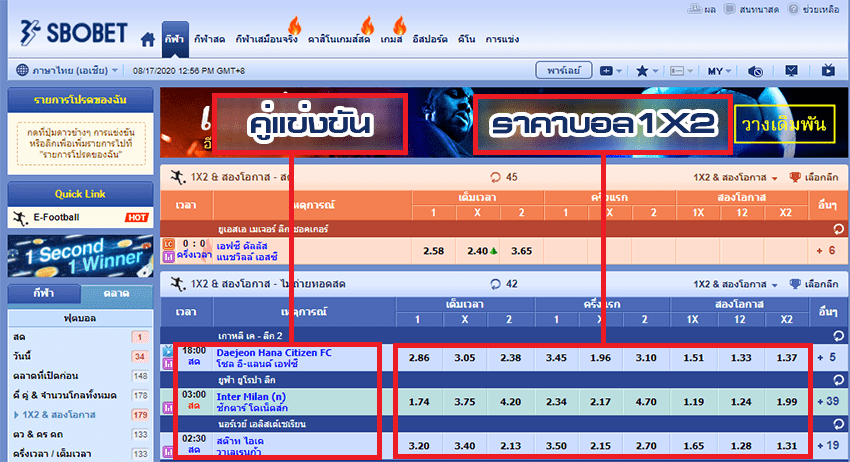This screenshot has height=462, width=850.
Task: Expand more markets + 19 for the Norway match
Action: pos(828,445)
